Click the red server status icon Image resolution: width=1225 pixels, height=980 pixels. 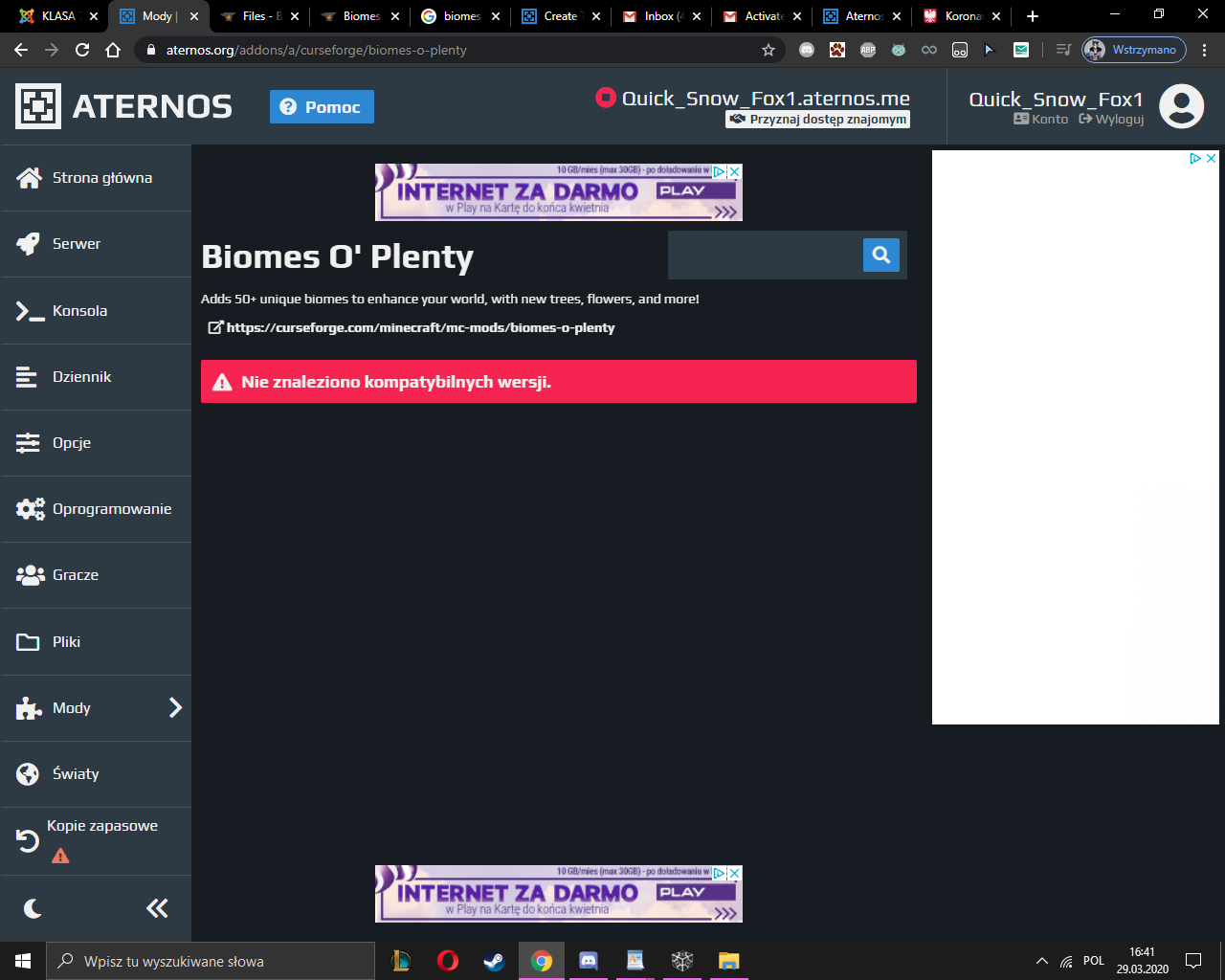point(605,97)
